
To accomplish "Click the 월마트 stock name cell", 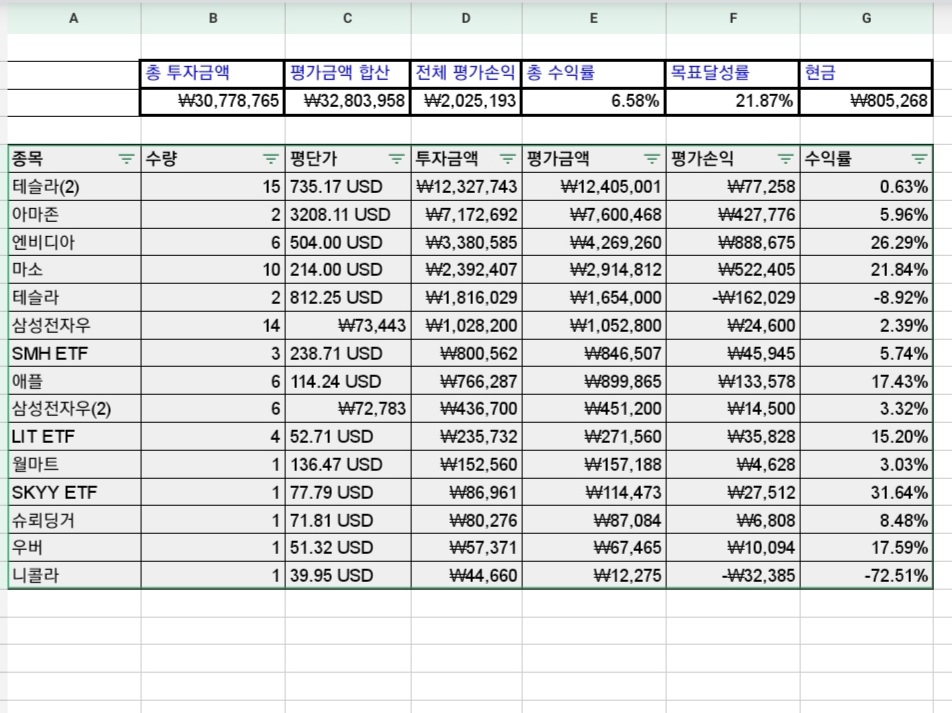I will pyautogui.click(x=75, y=465).
